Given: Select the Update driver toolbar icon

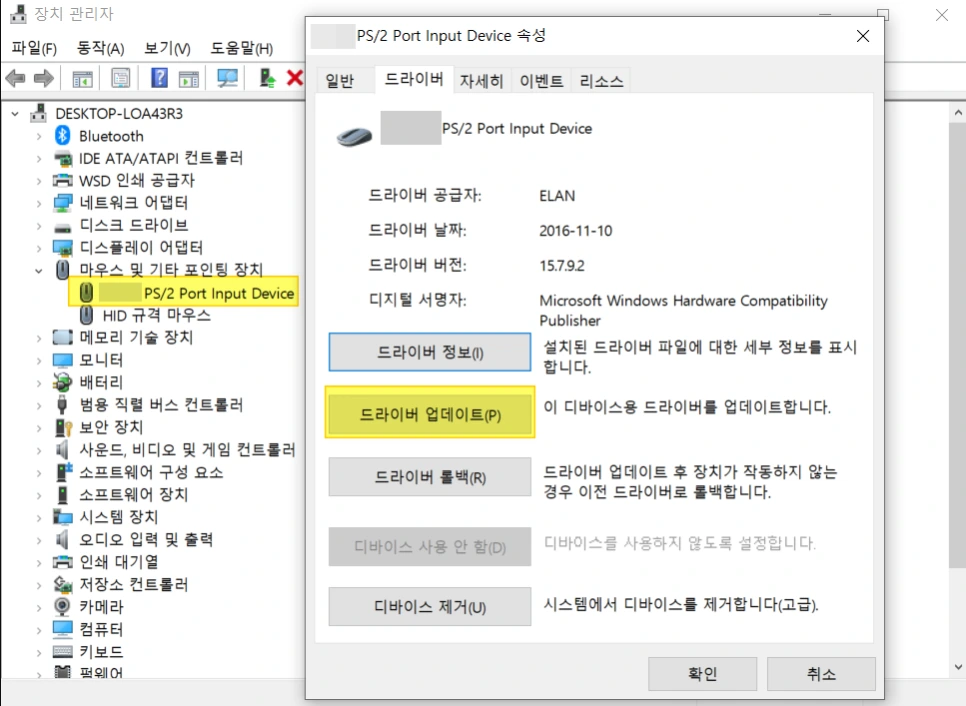Looking at the screenshot, I should tap(265, 78).
